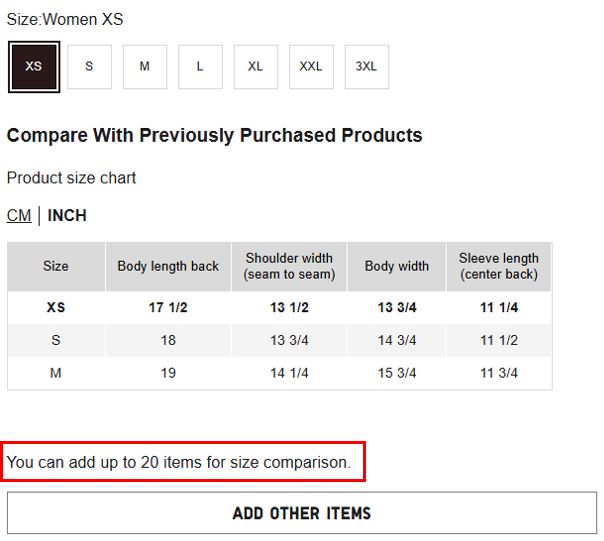Click the XS row in size chart

56,308
